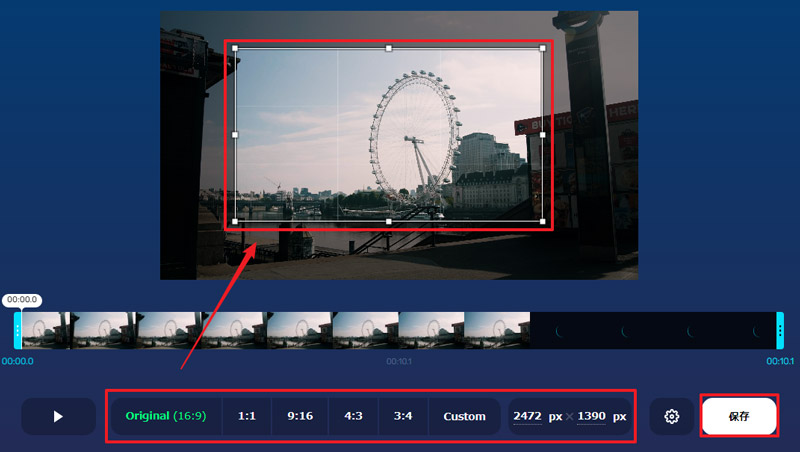
Task: Click the right-middle crop edge handle
Action: pyautogui.click(x=543, y=134)
